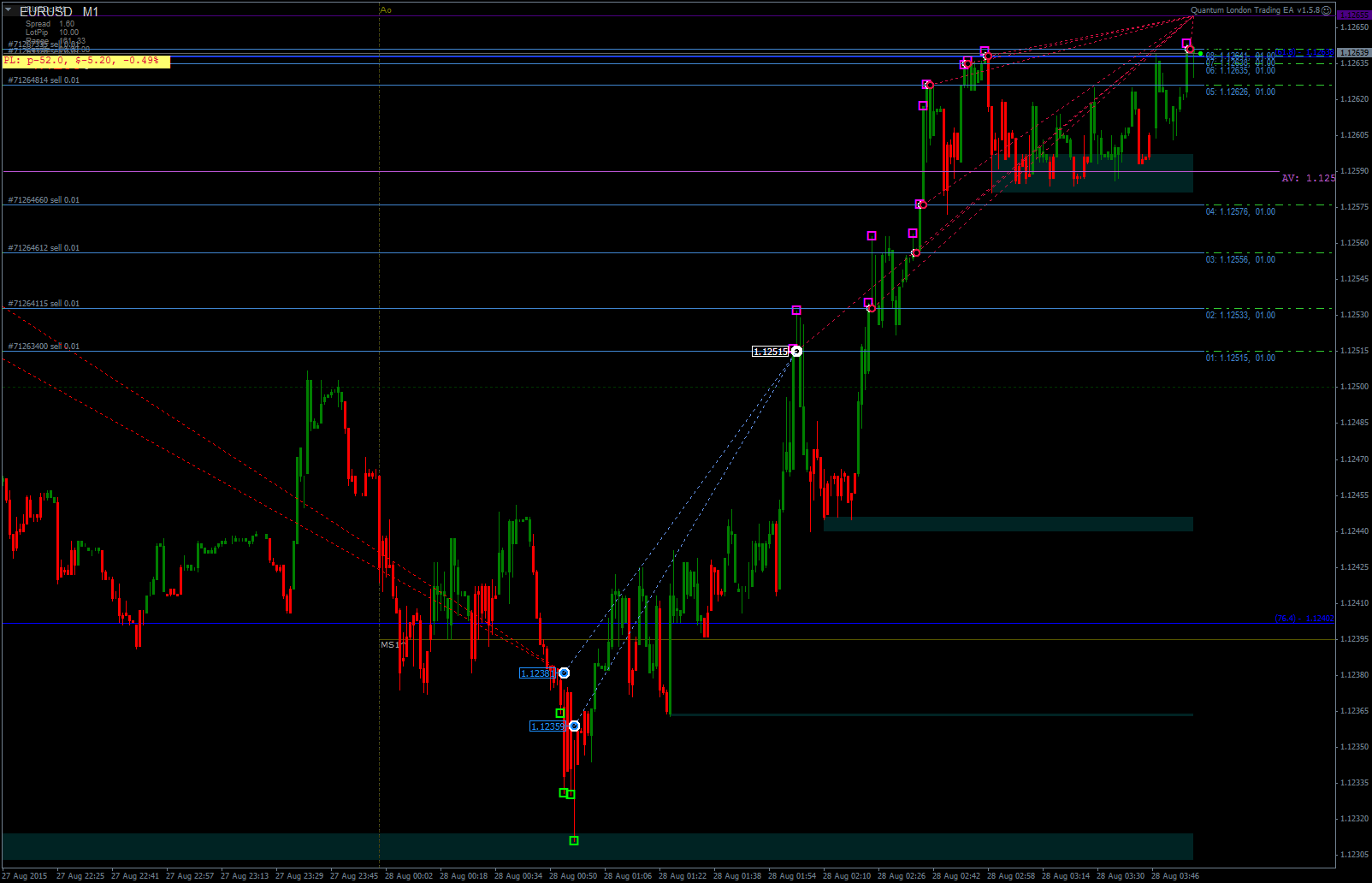Select grid level 04: 1.12576 text
The width and height of the screenshot is (1372, 883).
point(1240,211)
